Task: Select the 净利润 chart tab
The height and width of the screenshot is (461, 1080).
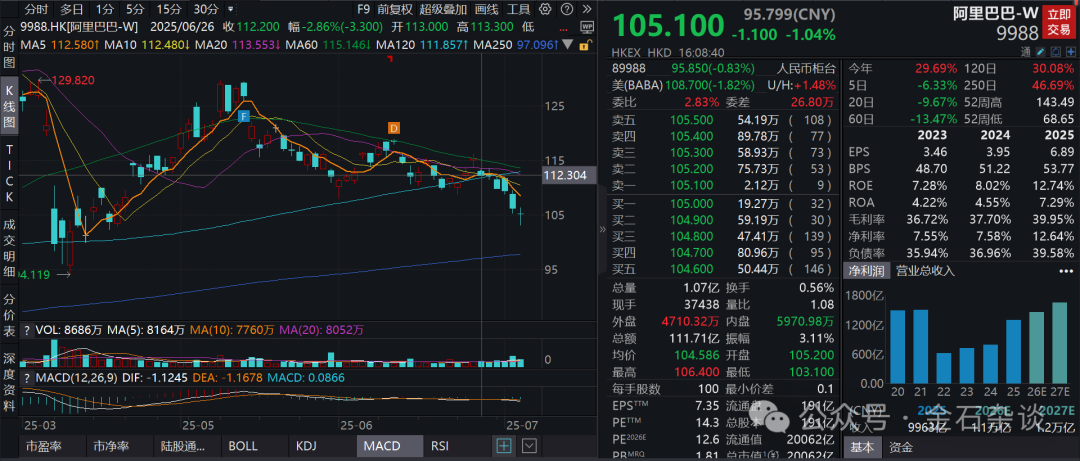Action: [x=866, y=271]
